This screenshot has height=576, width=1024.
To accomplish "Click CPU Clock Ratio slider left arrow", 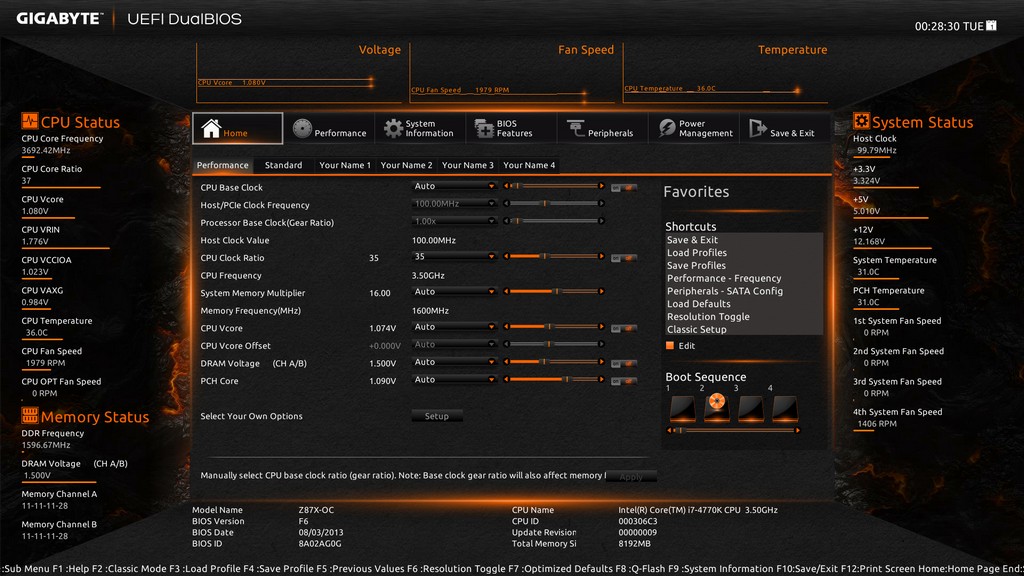I will click(x=506, y=256).
